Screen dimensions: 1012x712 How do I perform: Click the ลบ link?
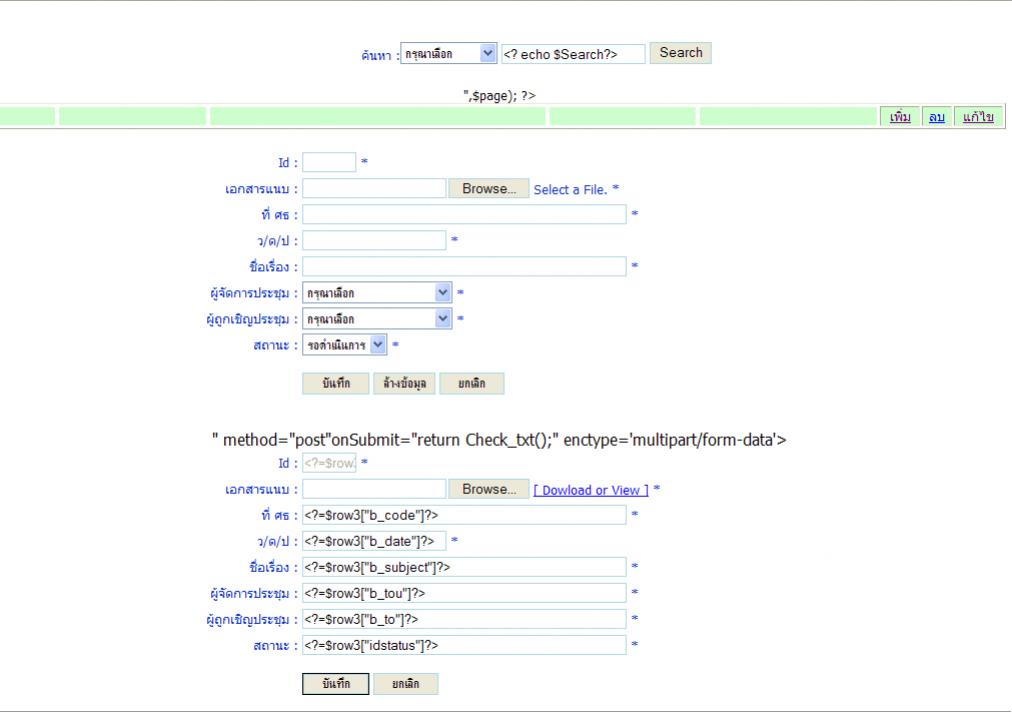pyautogui.click(x=937, y=117)
